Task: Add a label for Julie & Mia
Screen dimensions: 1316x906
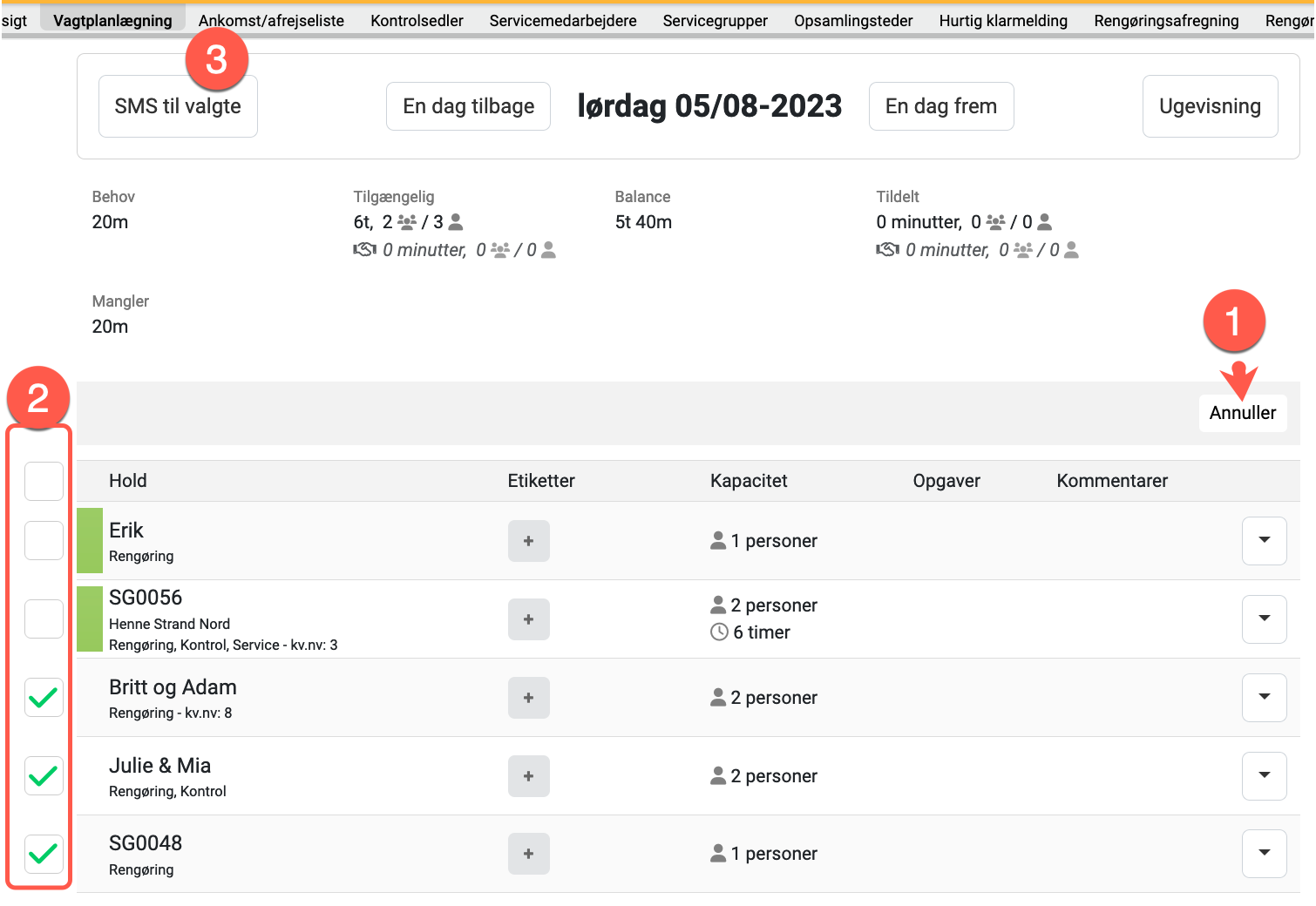Action: [x=528, y=776]
